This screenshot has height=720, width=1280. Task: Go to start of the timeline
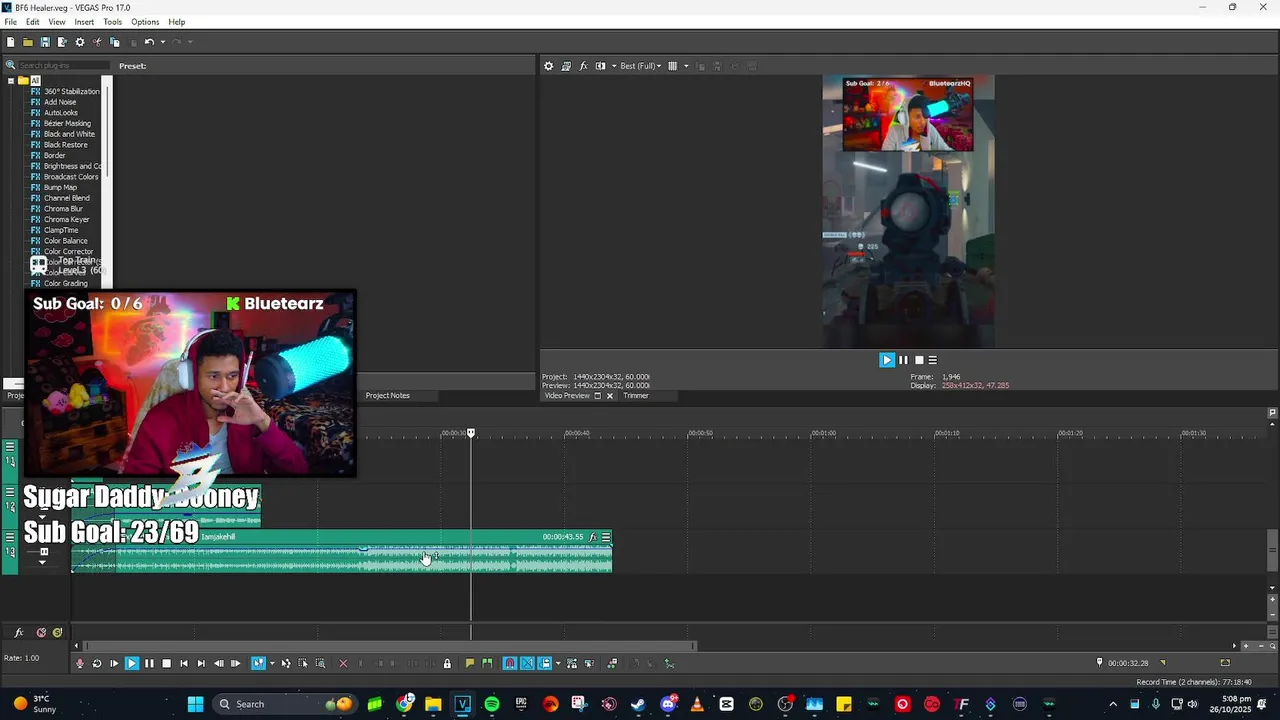(x=183, y=663)
